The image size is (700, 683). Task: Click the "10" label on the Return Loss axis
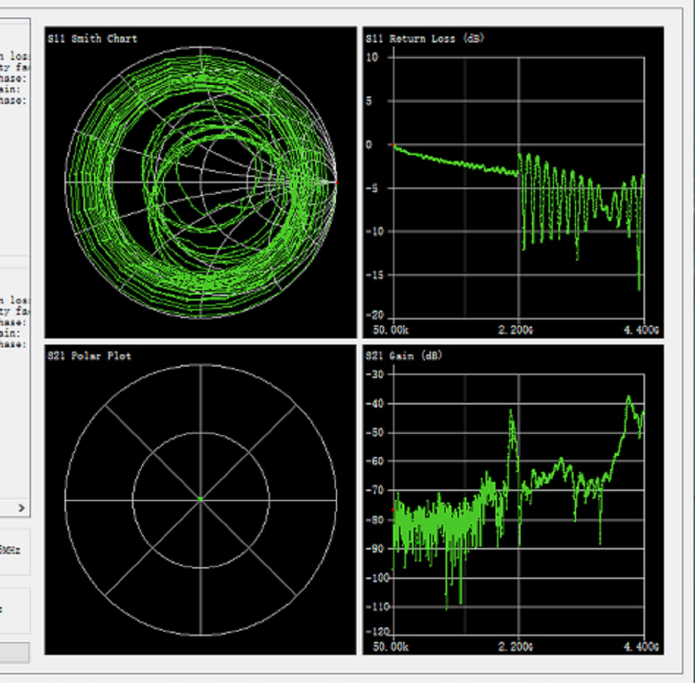(372, 57)
